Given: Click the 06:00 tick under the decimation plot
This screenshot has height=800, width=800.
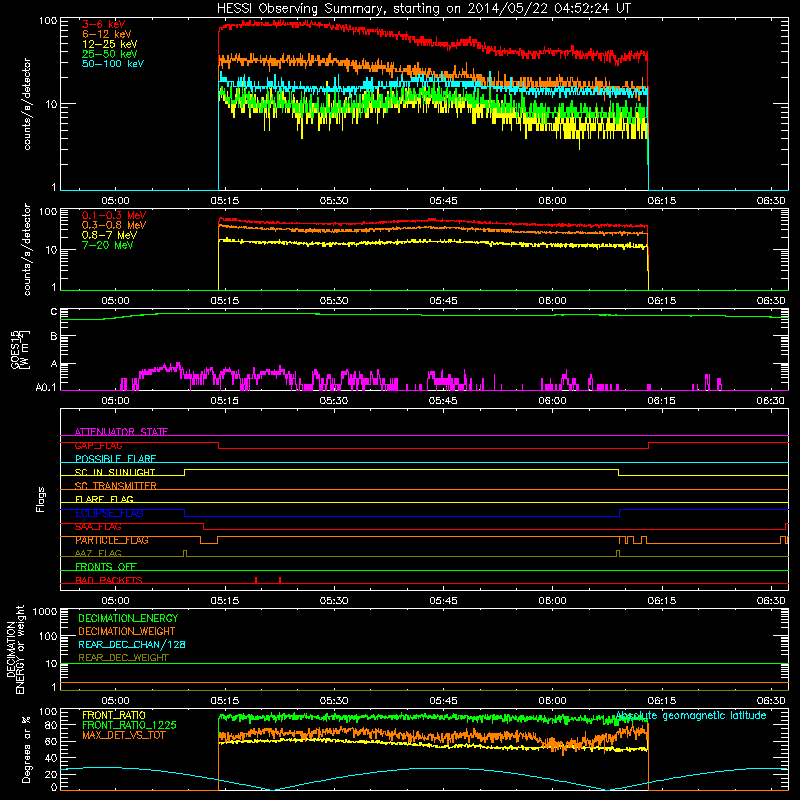Looking at the screenshot, I should coord(552,701).
